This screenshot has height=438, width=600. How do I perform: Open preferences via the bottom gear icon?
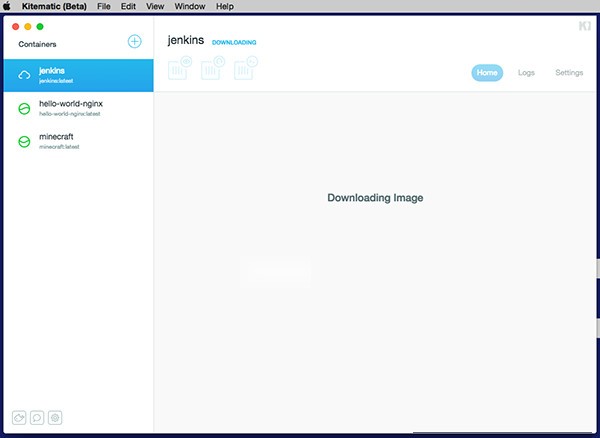tap(56, 417)
